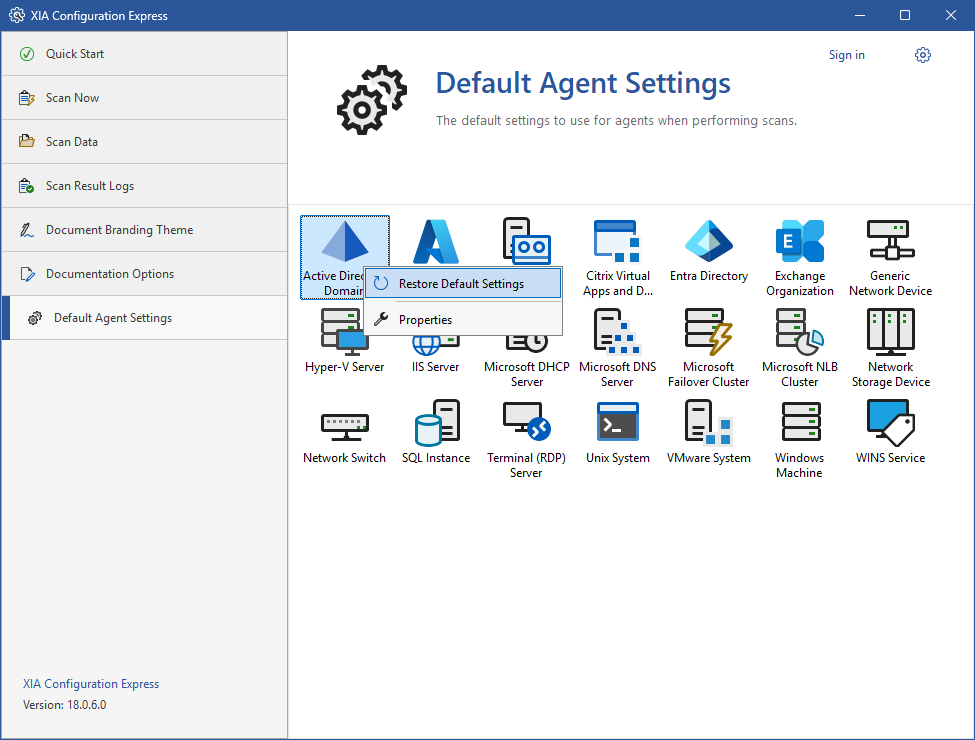This screenshot has height=740, width=975.
Task: Select the SQL Instance agent icon
Action: coord(436,424)
